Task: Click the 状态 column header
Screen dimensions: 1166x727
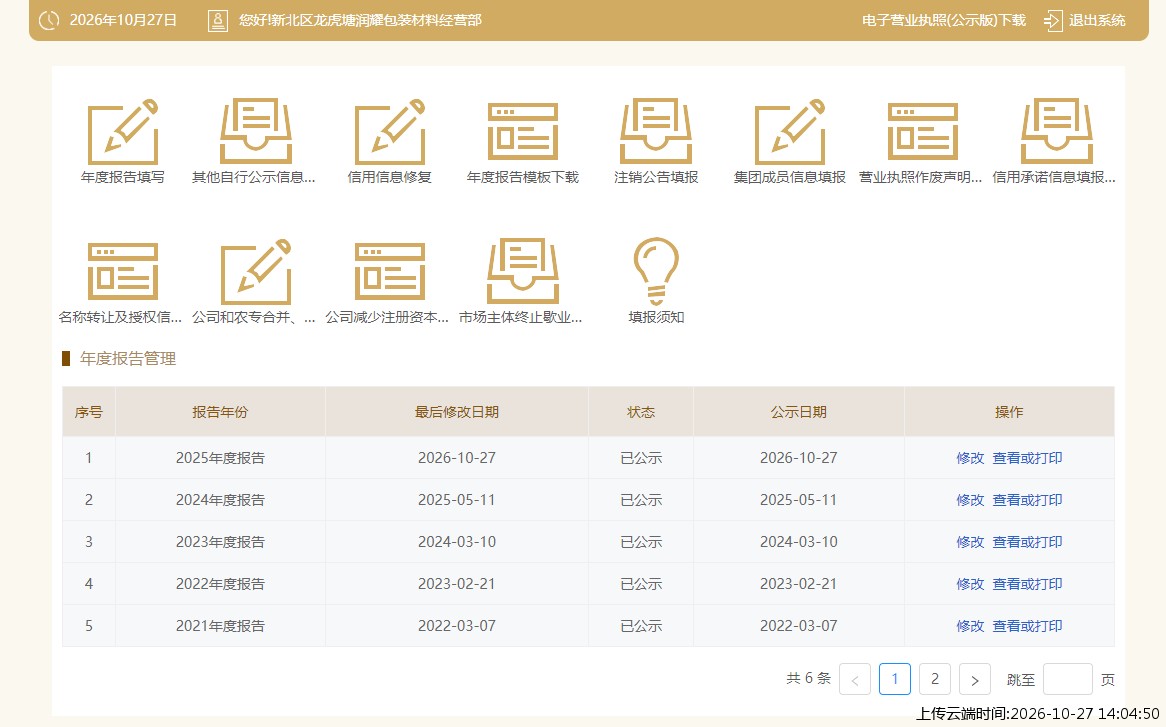Action: click(641, 412)
